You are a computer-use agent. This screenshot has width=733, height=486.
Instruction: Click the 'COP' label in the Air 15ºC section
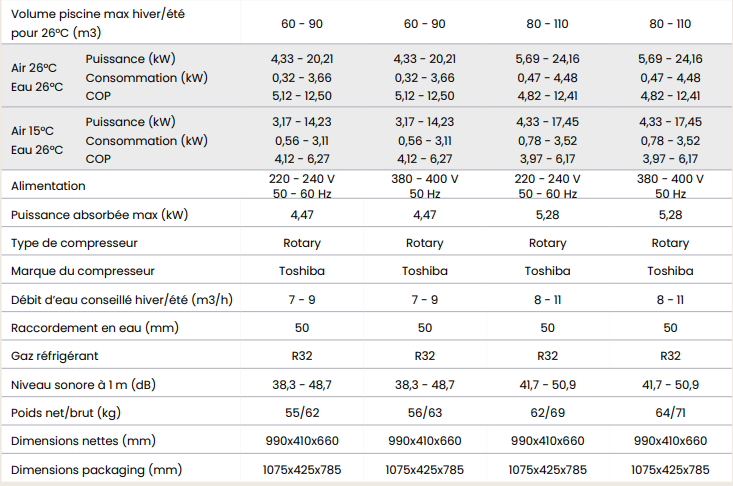(98, 158)
